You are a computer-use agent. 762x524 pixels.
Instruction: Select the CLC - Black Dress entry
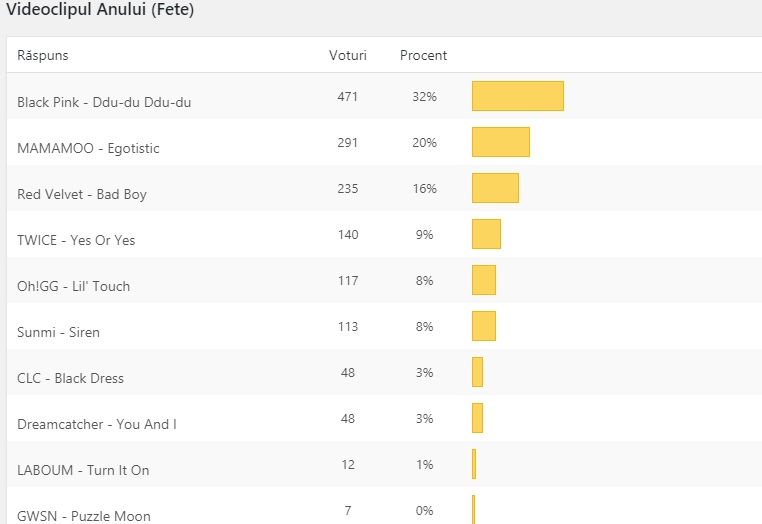tap(71, 378)
